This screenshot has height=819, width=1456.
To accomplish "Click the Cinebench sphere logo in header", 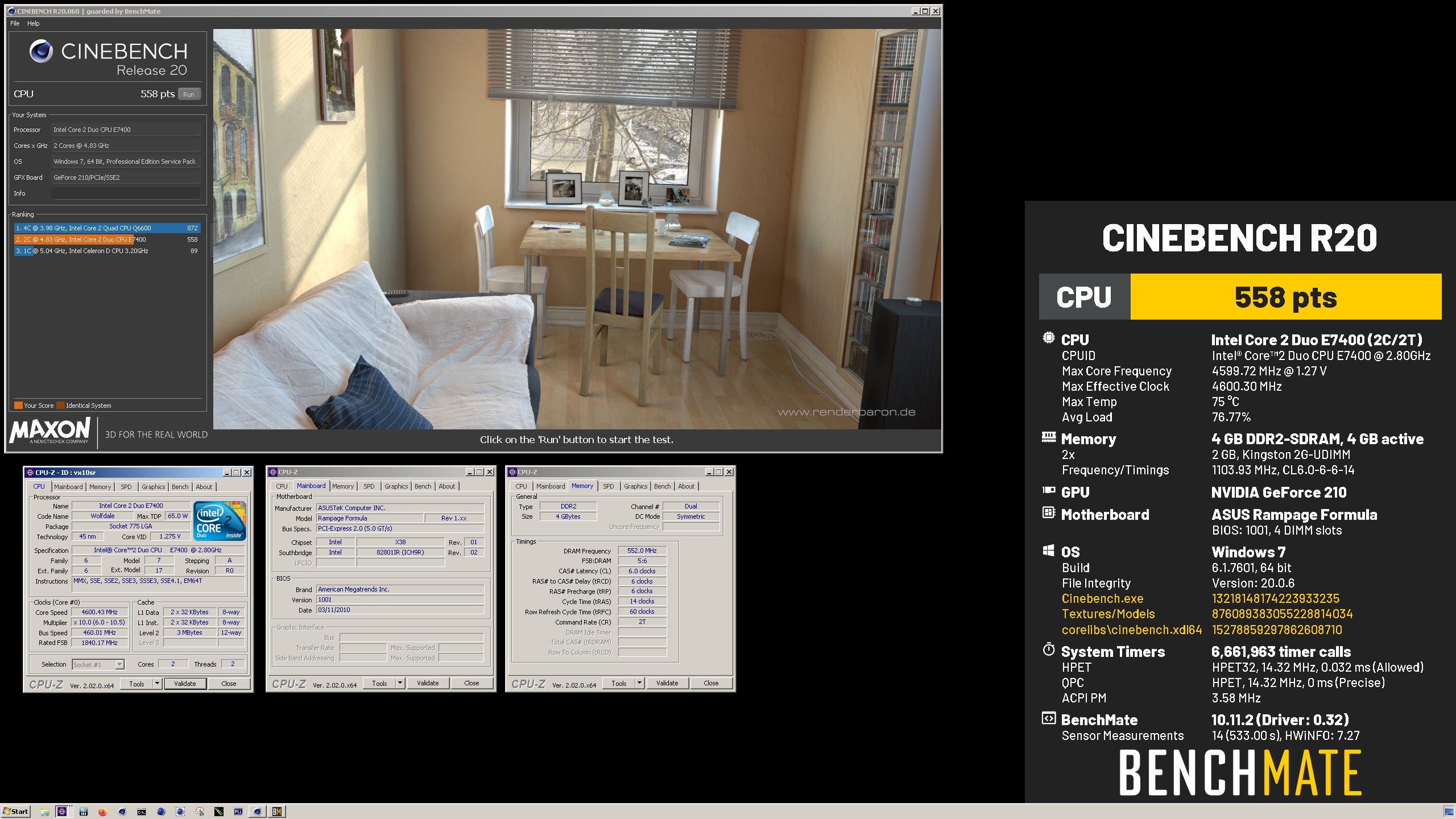I will click(x=42, y=51).
